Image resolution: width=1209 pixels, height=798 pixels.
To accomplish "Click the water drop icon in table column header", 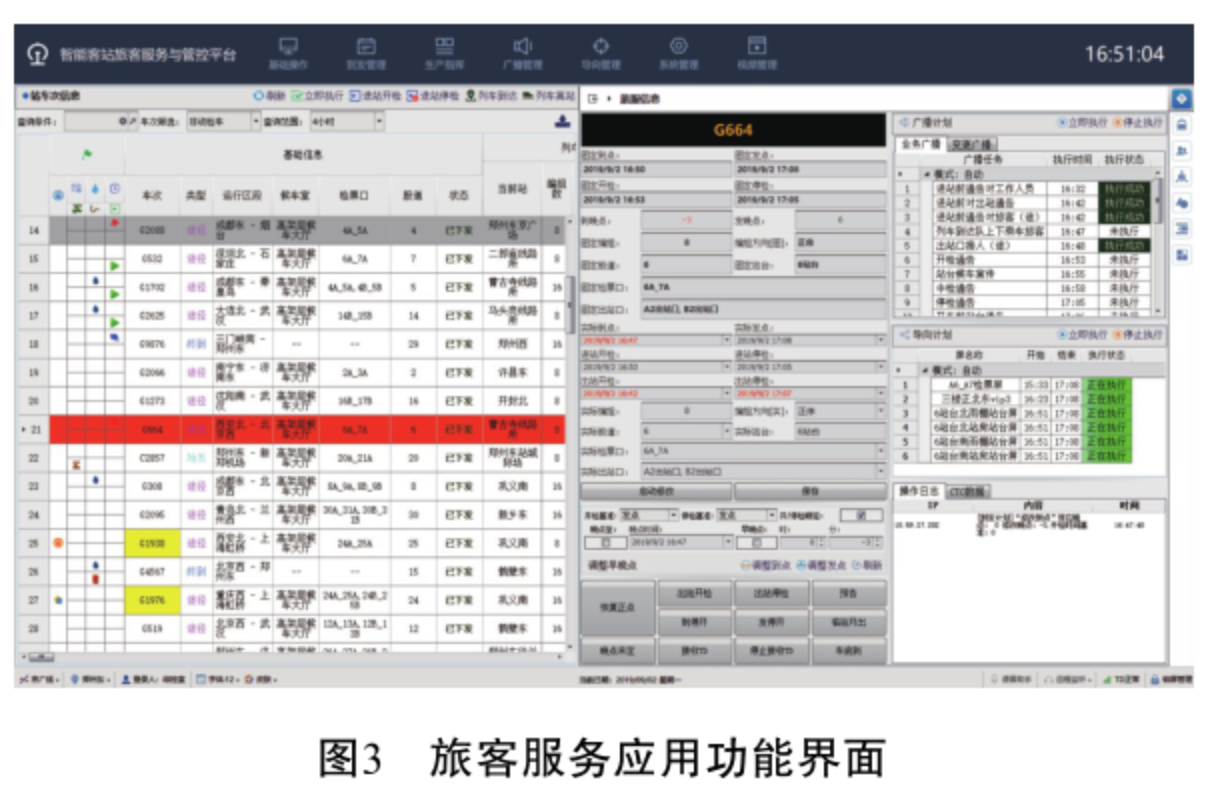I will click(x=95, y=187).
